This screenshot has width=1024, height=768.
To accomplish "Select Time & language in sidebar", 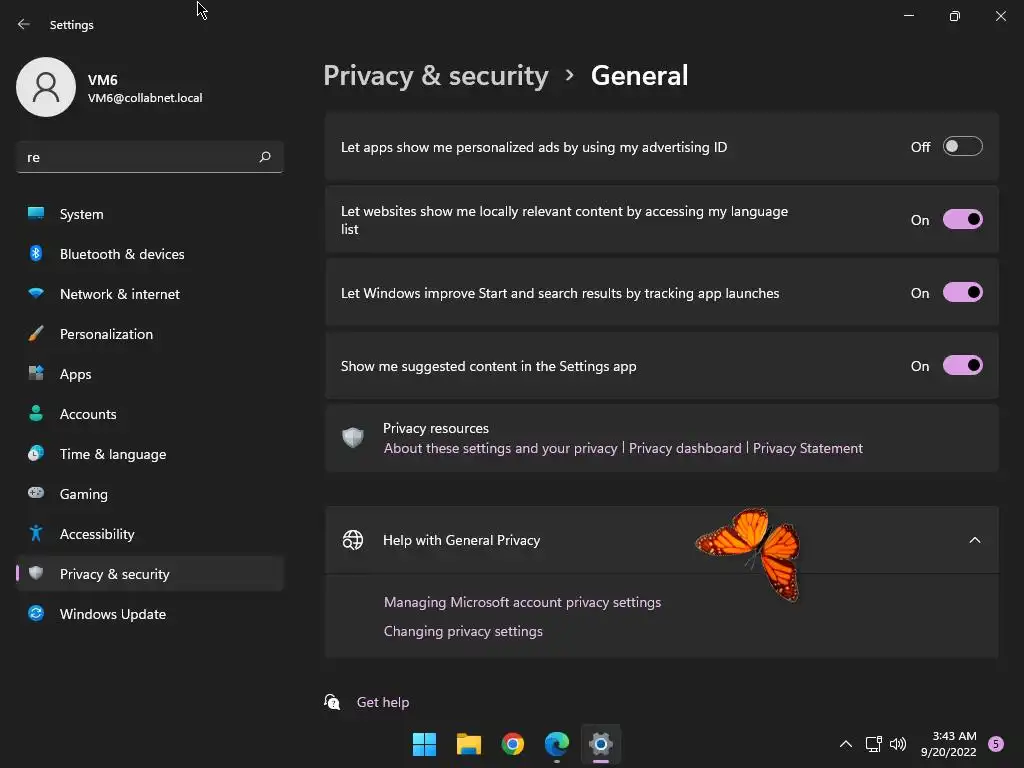I will (x=113, y=454).
